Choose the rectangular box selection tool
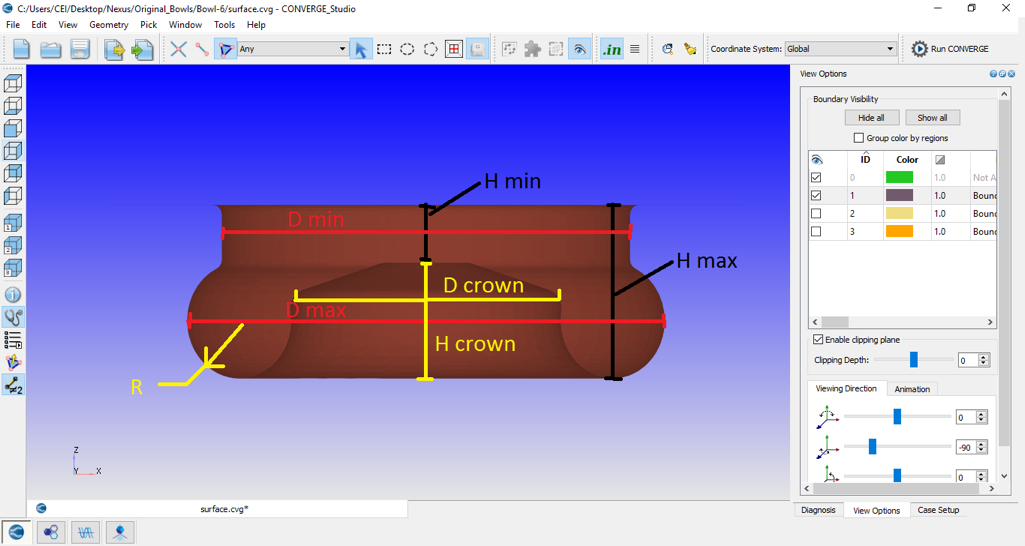Image resolution: width=1025 pixels, height=546 pixels. 384,49
